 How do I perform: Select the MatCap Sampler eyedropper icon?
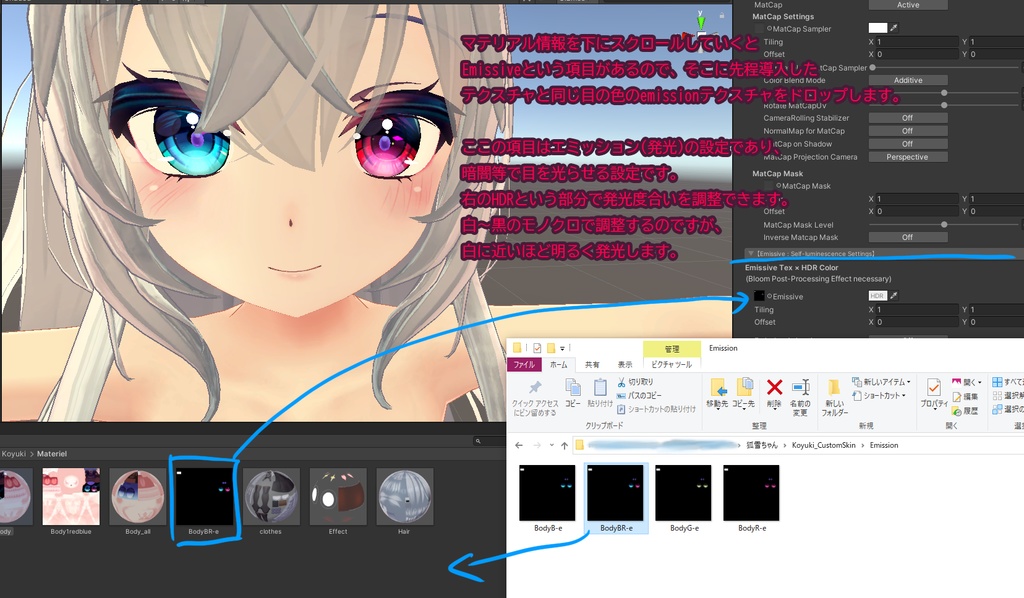(x=893, y=29)
